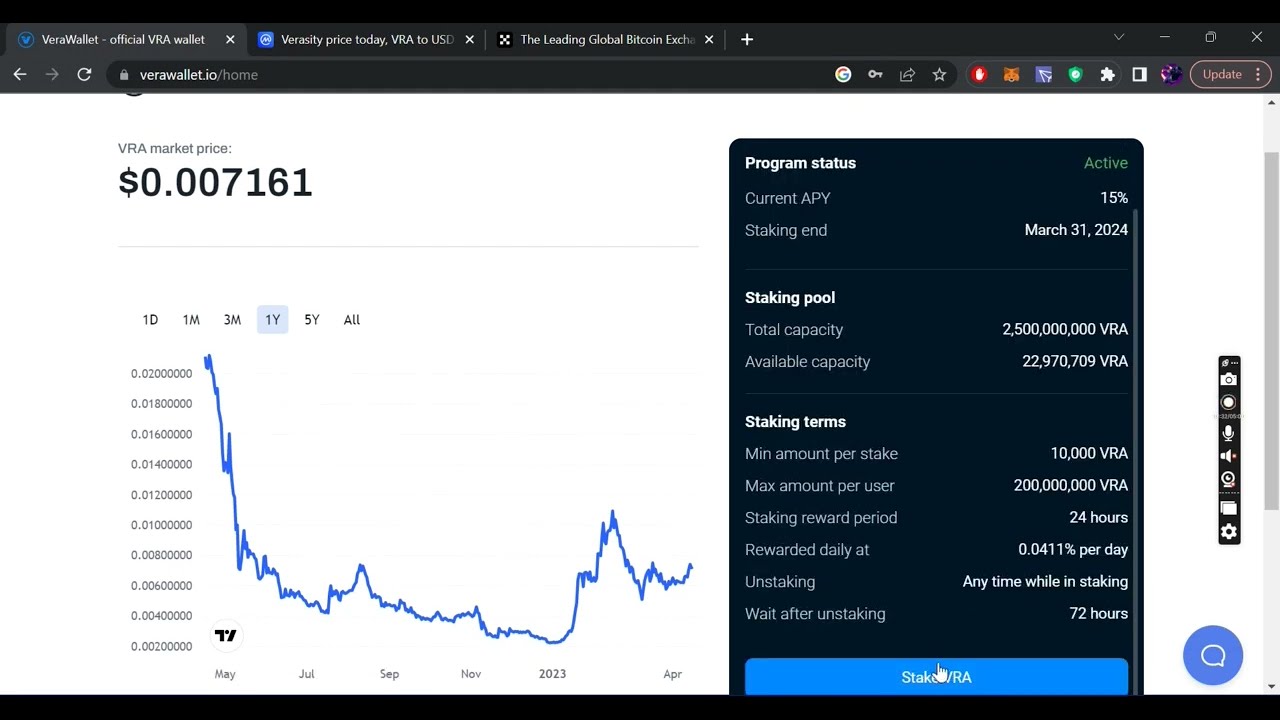Toggle the recorder webcam
Image resolution: width=1280 pixels, height=720 pixels.
point(1228,480)
